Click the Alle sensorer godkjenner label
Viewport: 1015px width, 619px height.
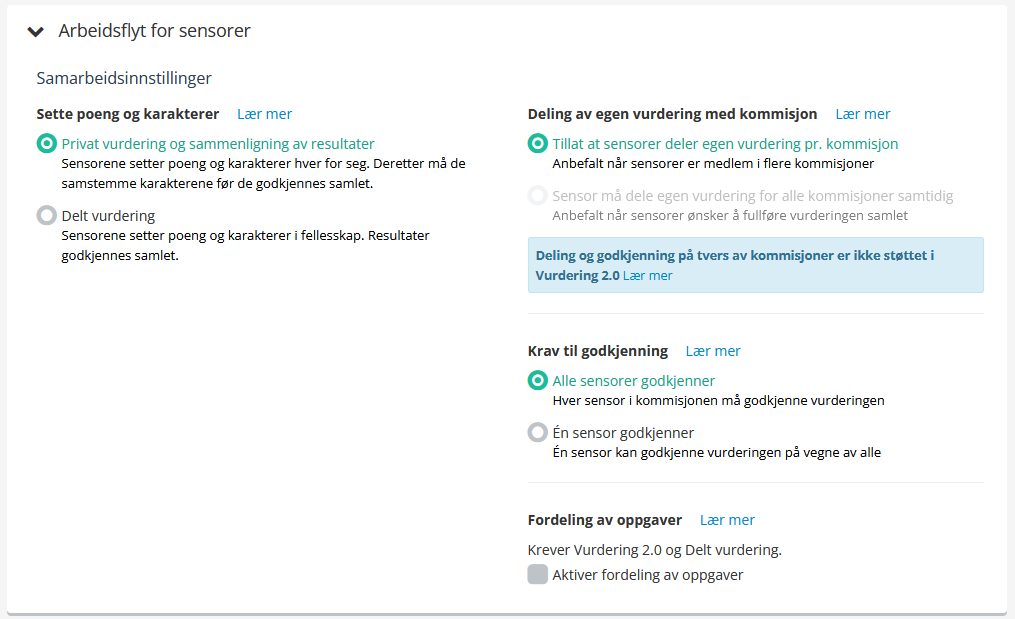(x=634, y=381)
